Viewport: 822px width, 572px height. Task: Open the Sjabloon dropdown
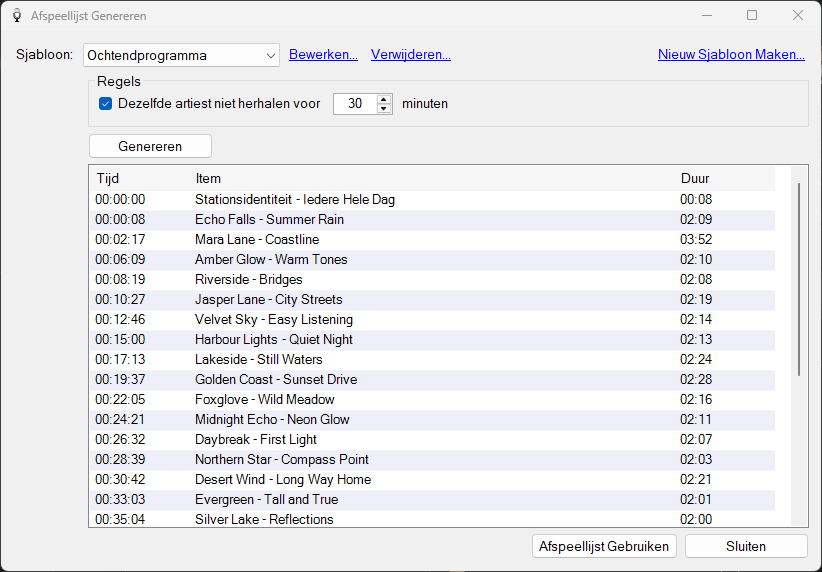coord(181,55)
